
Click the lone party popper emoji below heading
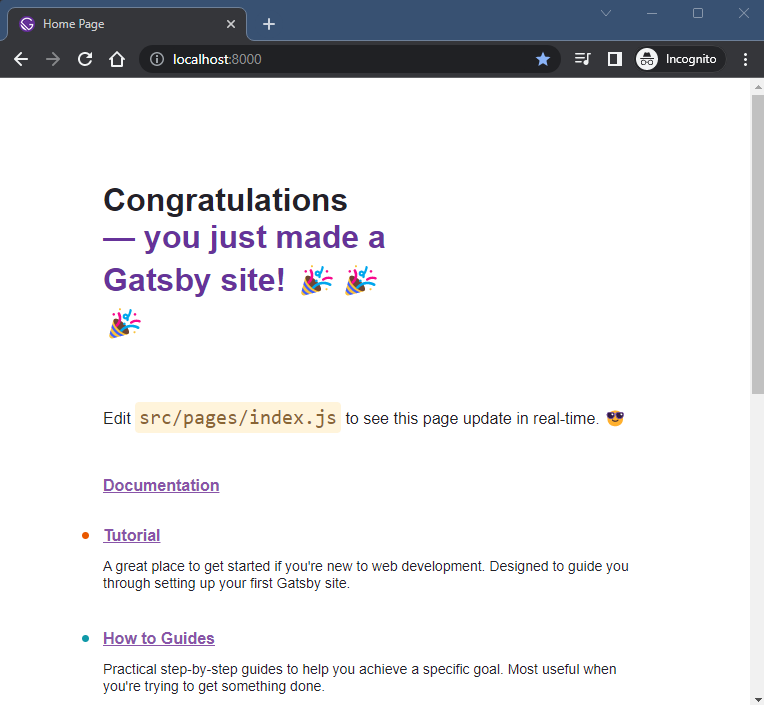(124, 323)
